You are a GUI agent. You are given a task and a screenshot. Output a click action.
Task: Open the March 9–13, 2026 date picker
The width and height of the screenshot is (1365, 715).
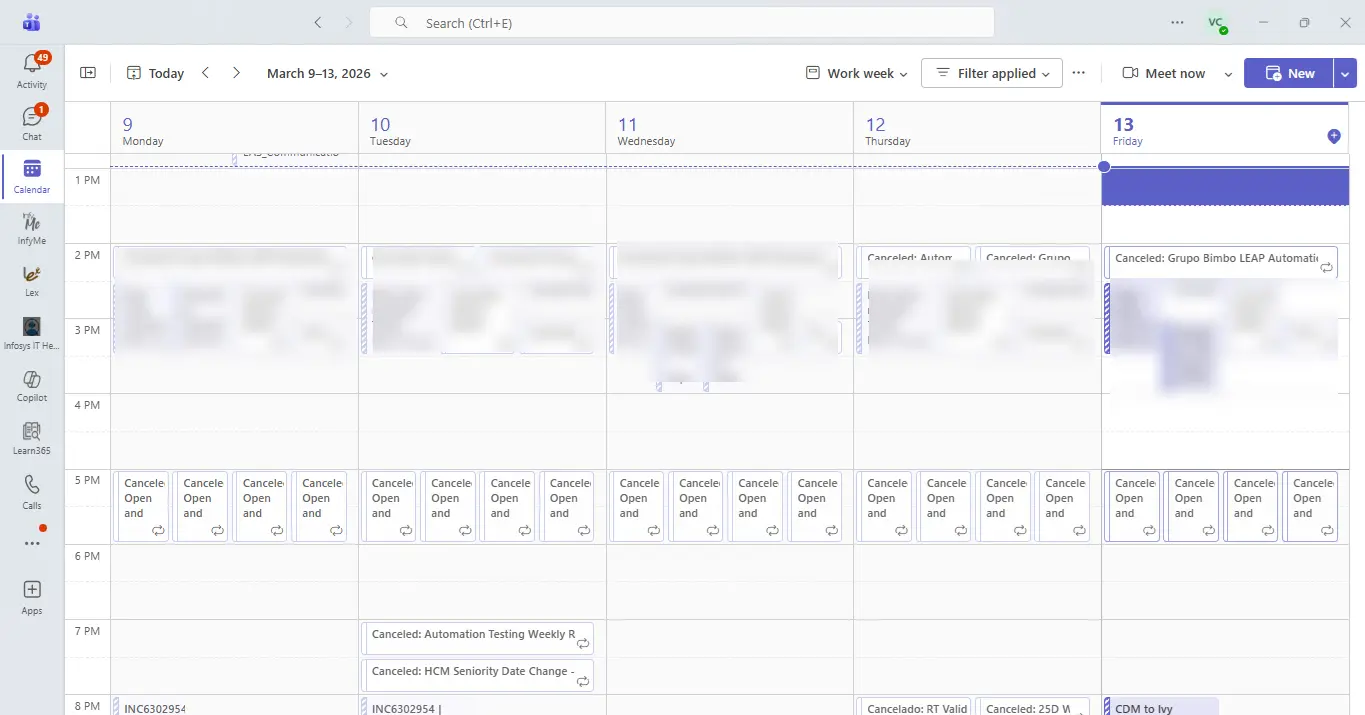326,72
